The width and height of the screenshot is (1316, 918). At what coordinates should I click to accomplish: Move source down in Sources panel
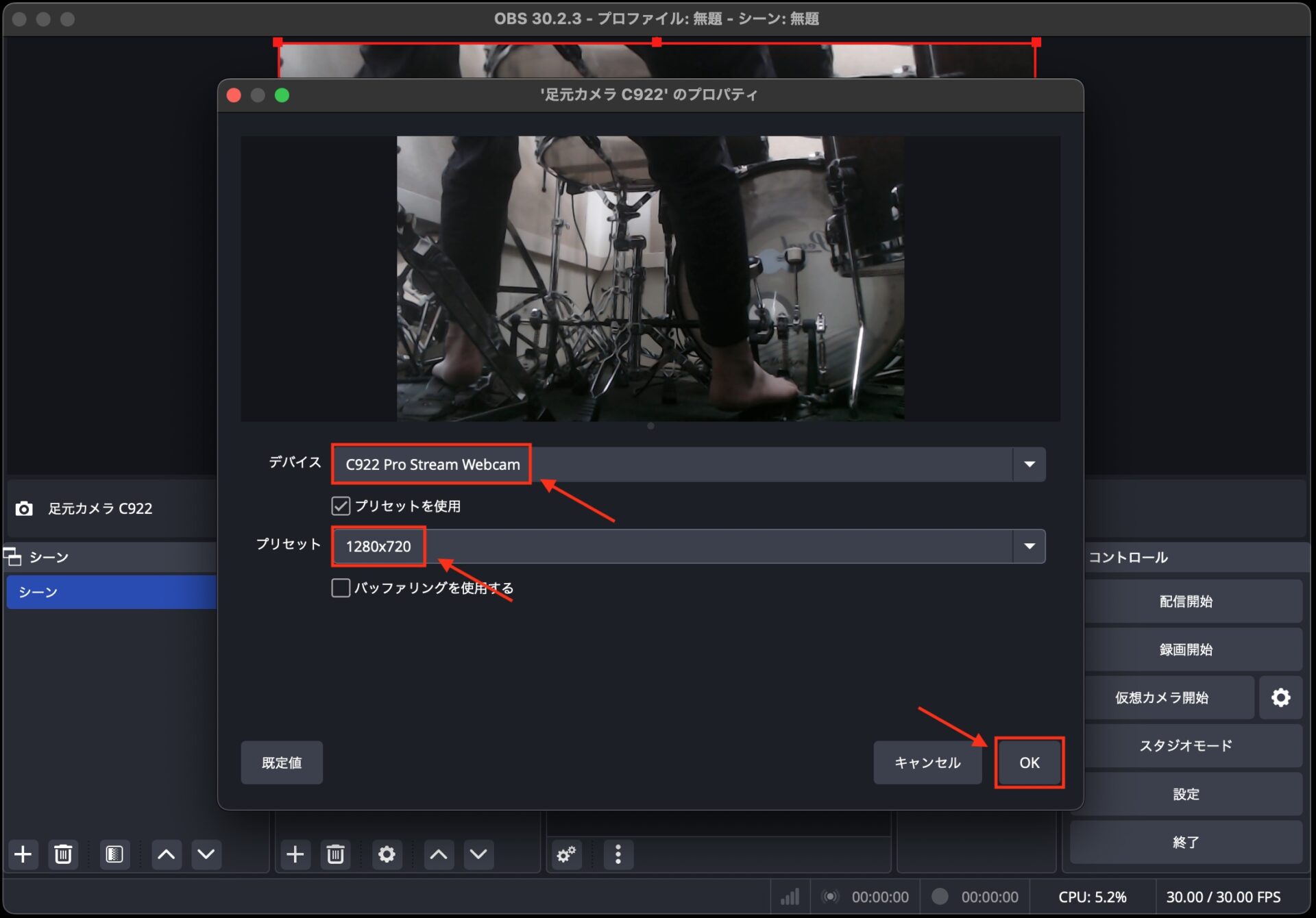pyautogui.click(x=478, y=854)
